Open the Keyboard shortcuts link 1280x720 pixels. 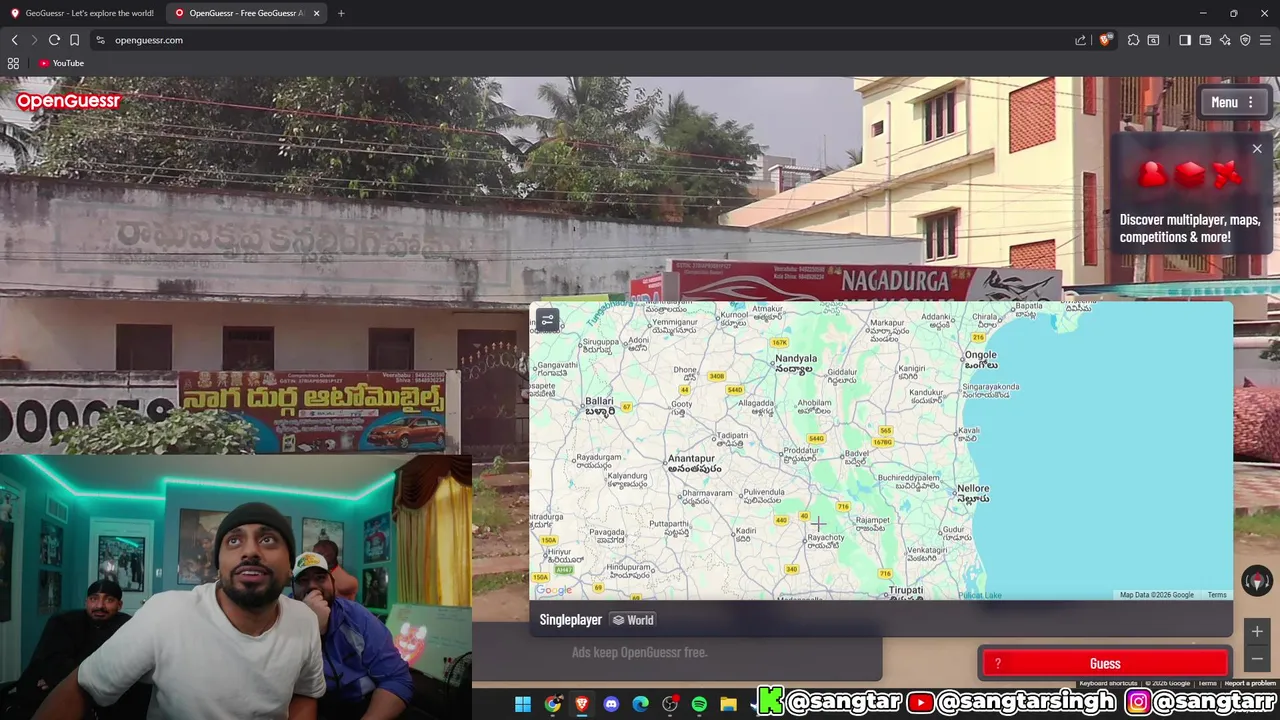[1108, 683]
